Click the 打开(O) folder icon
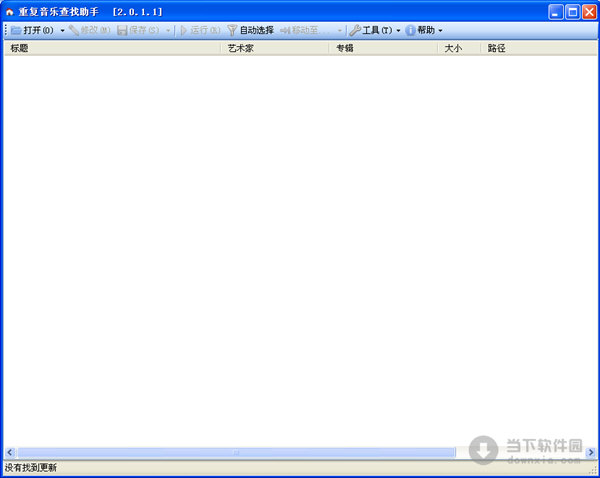The width and height of the screenshot is (600, 478). point(16,30)
